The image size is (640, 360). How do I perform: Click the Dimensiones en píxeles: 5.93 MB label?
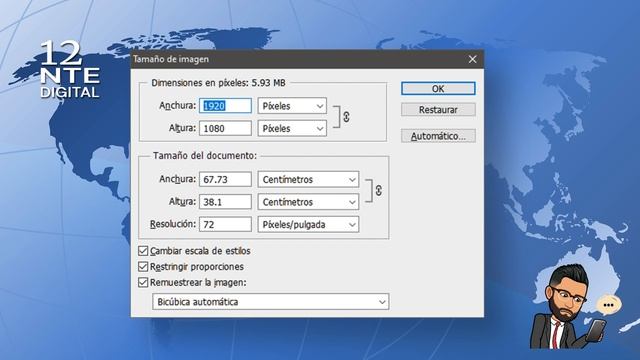click(218, 83)
